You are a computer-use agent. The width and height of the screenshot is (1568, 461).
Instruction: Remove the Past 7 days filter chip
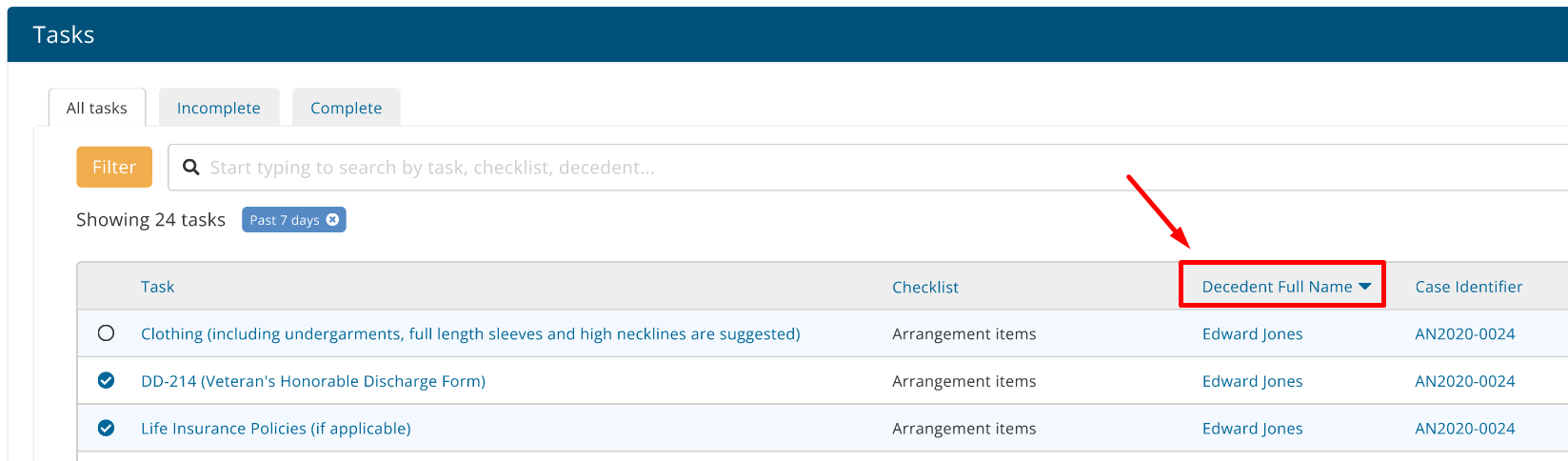point(332,220)
